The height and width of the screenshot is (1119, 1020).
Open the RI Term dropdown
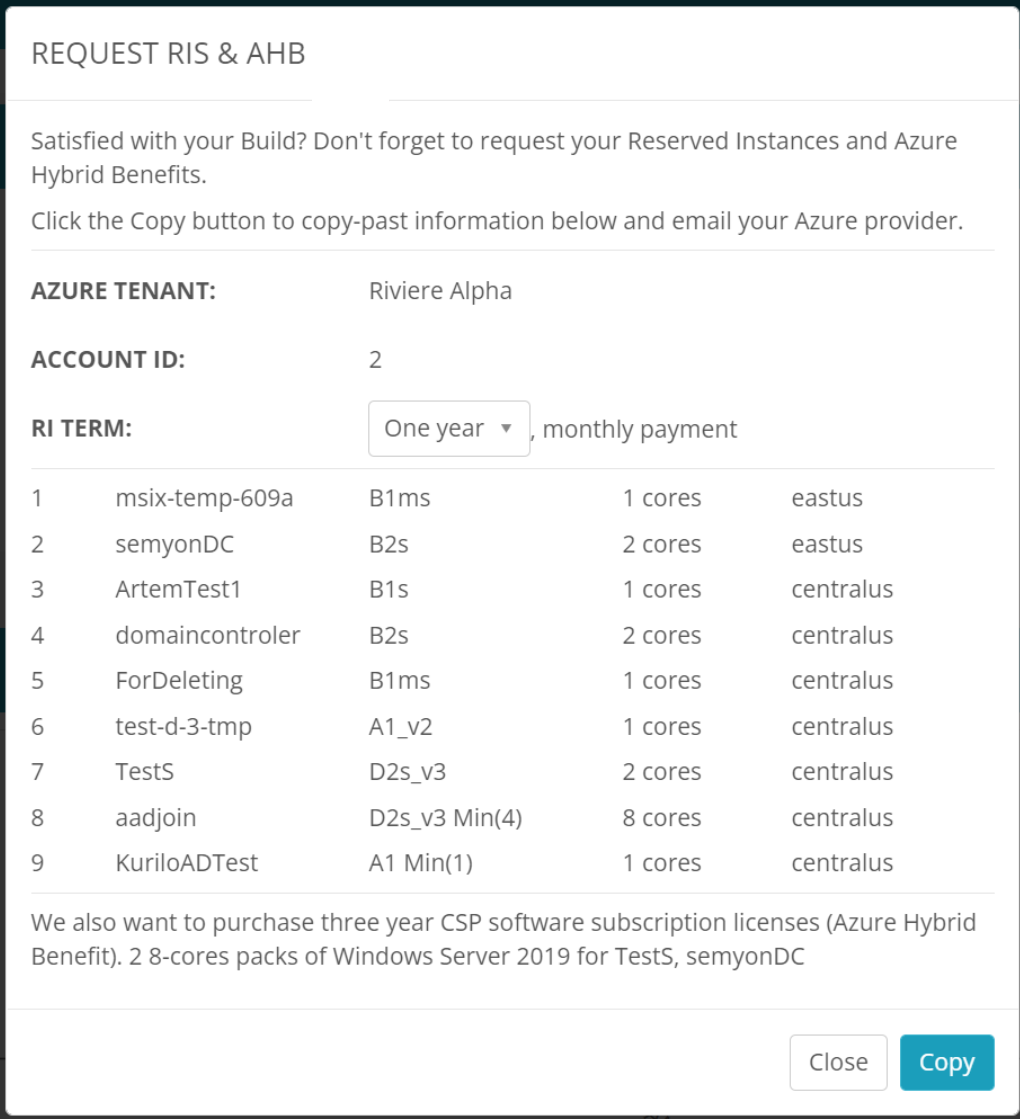[448, 429]
